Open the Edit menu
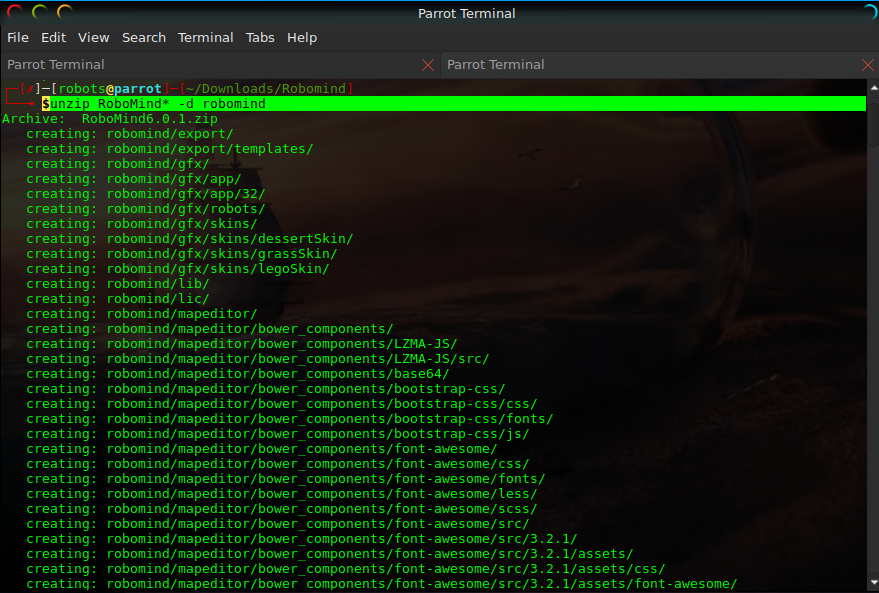The width and height of the screenshot is (879, 593). click(x=53, y=38)
